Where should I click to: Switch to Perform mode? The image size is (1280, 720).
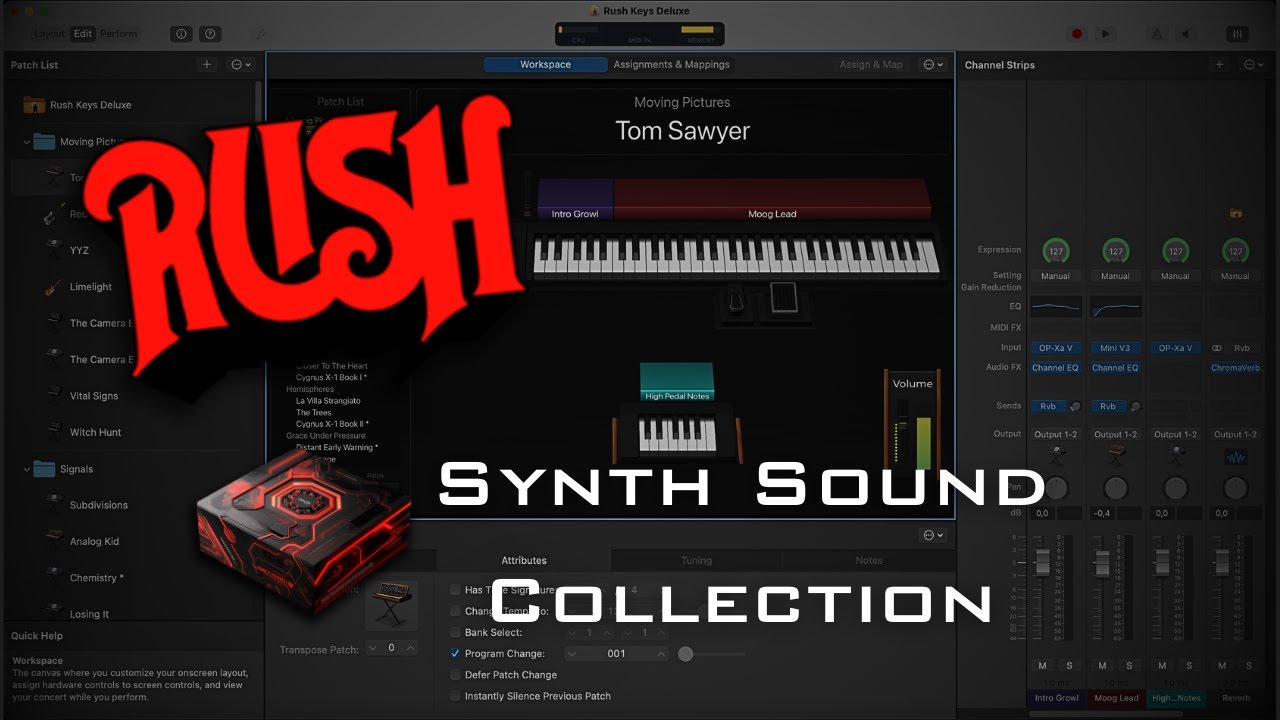point(119,33)
